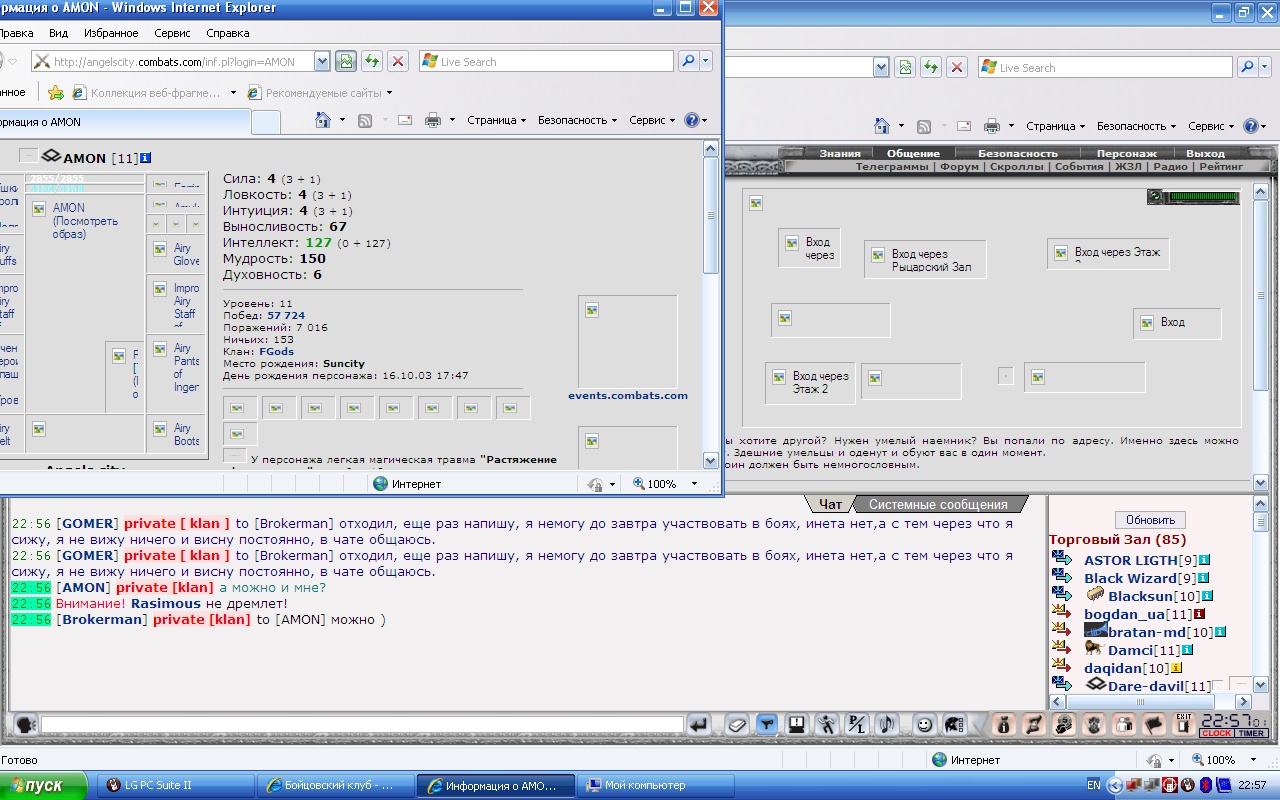Click the Форум link
This screenshot has width=1280, height=800.
pyautogui.click(x=960, y=167)
